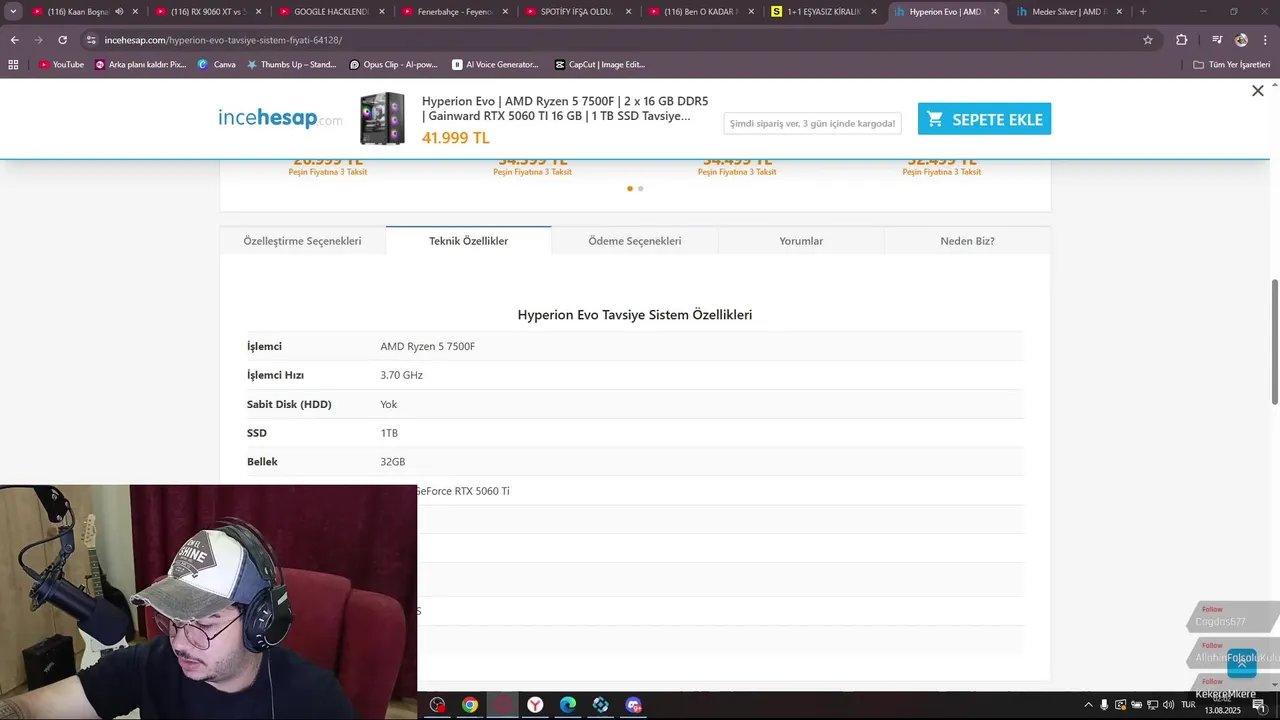Select 'Teknik Özellikler' tab
The height and width of the screenshot is (720, 1280).
(x=468, y=241)
